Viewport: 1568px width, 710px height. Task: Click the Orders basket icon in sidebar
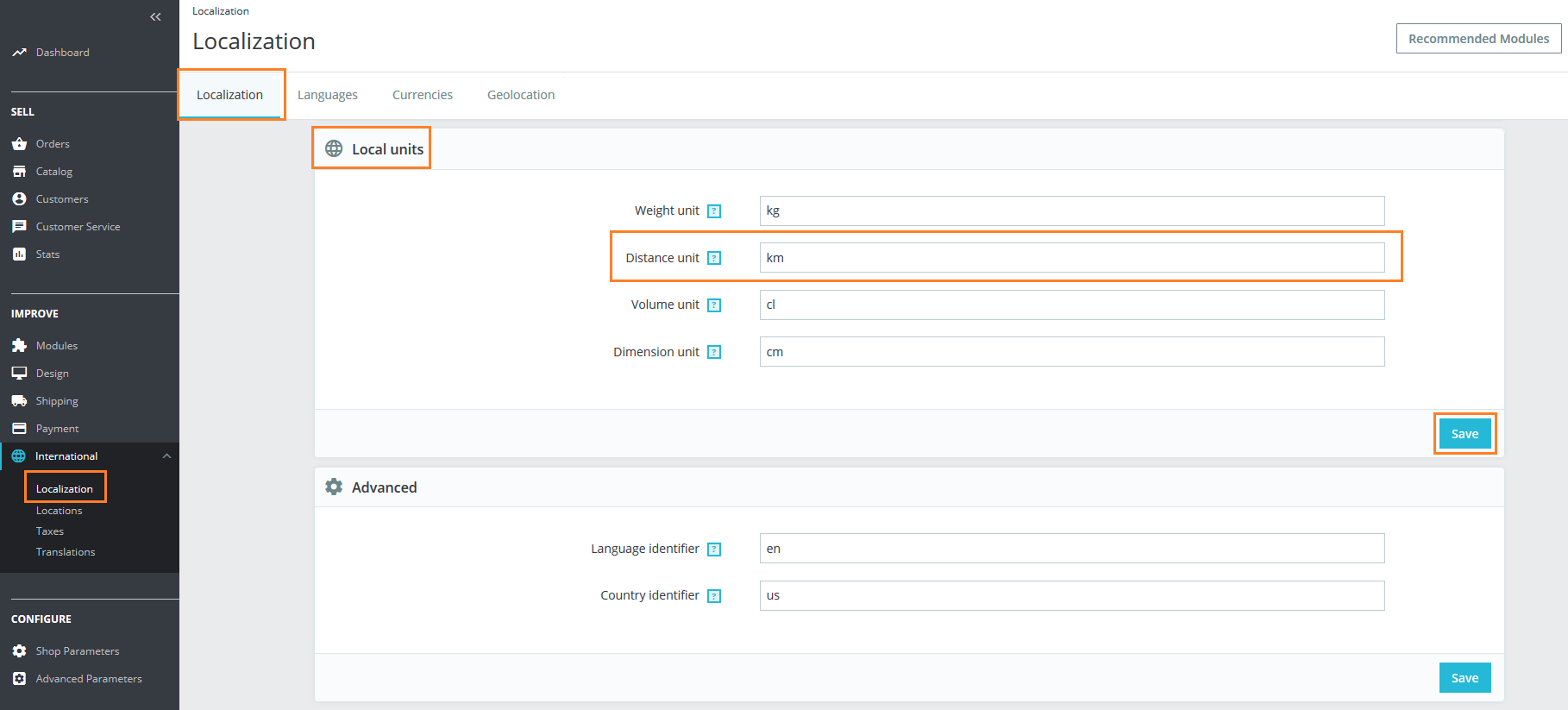[x=19, y=144]
